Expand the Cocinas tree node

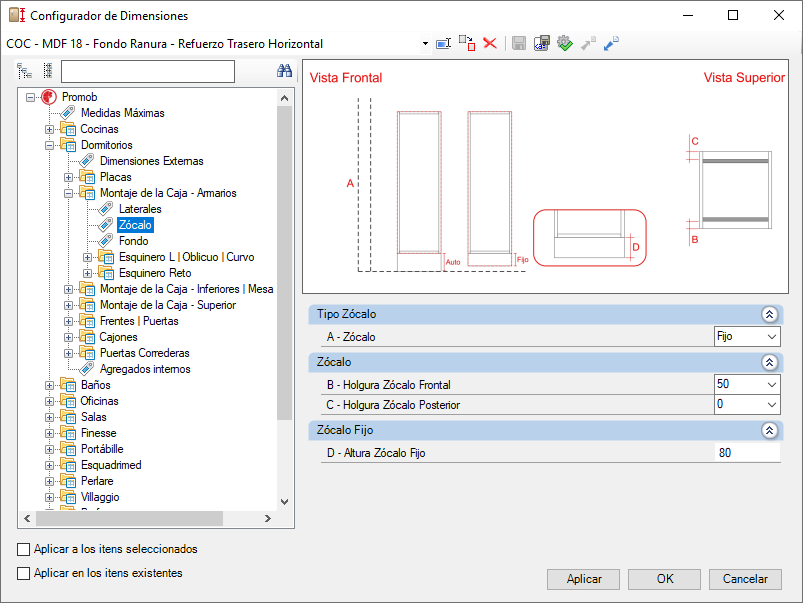[x=49, y=130]
